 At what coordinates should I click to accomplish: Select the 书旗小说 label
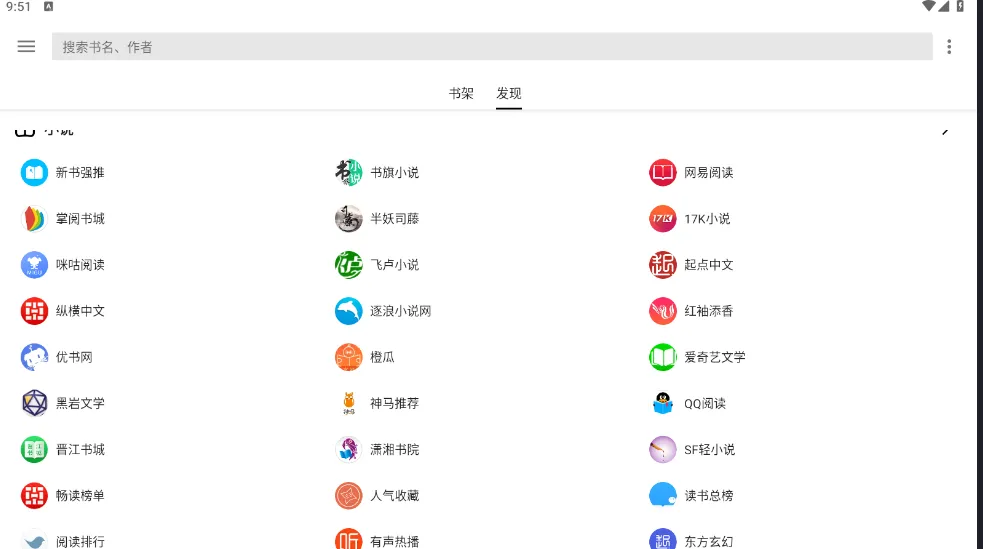coord(394,172)
